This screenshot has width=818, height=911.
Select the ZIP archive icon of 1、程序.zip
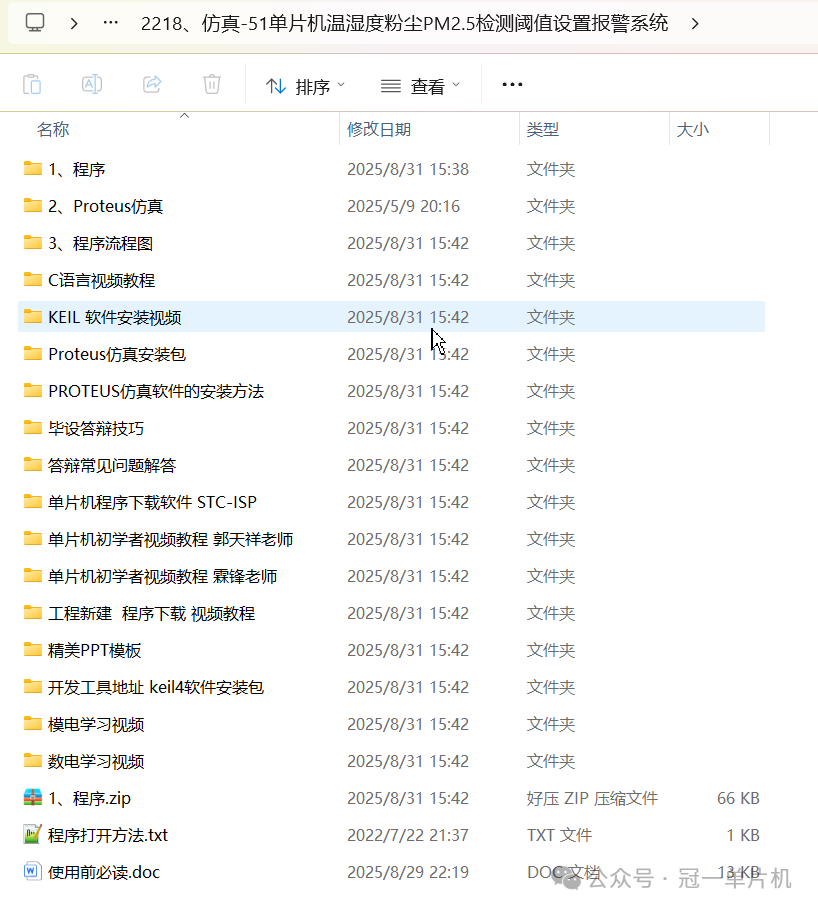coord(33,798)
